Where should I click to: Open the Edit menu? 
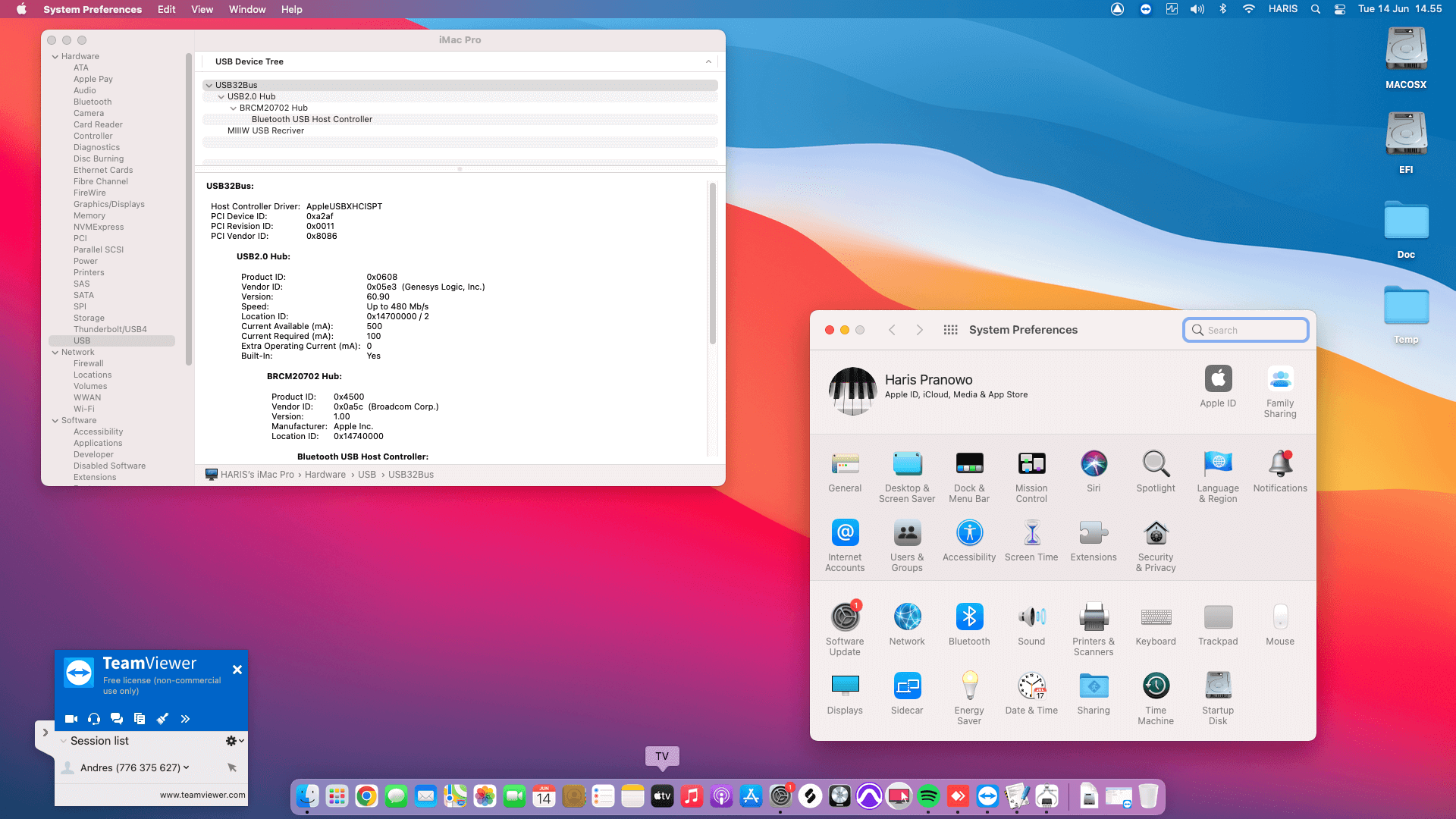click(x=166, y=9)
